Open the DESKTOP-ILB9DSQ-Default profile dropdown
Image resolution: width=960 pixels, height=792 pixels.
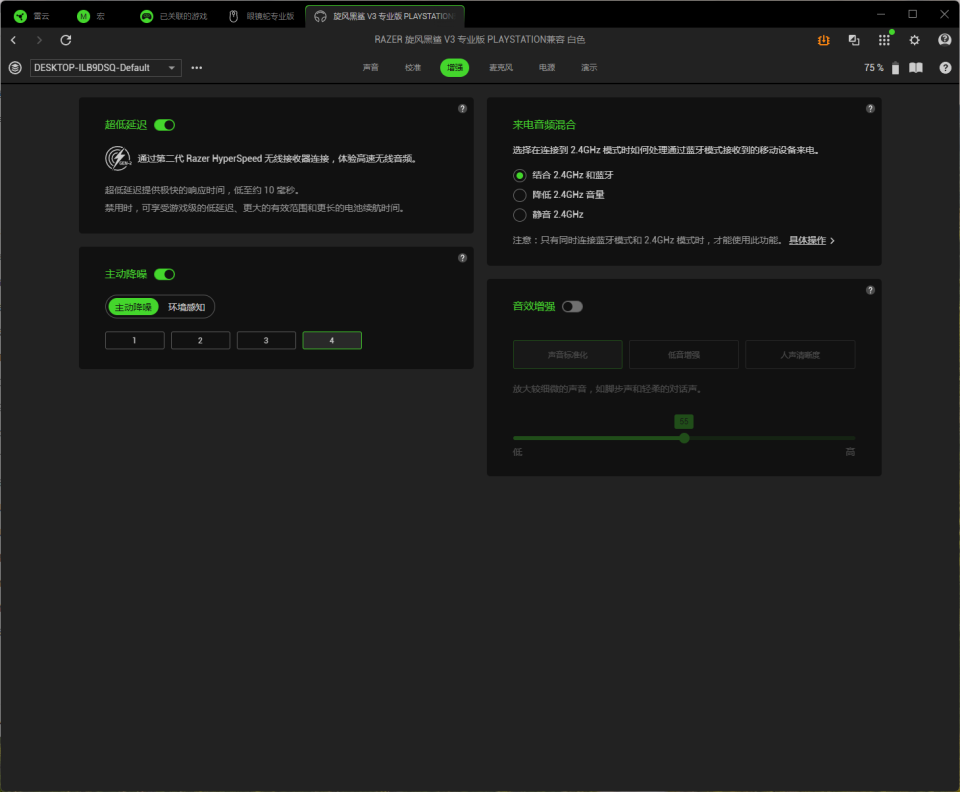pos(106,68)
